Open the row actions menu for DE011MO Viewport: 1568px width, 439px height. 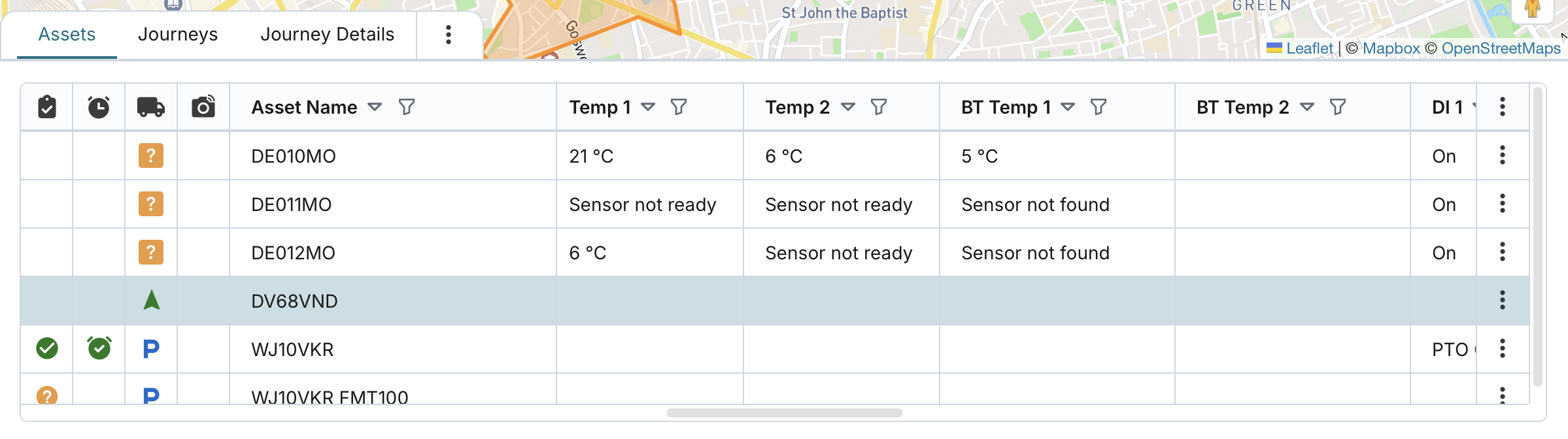click(1503, 204)
